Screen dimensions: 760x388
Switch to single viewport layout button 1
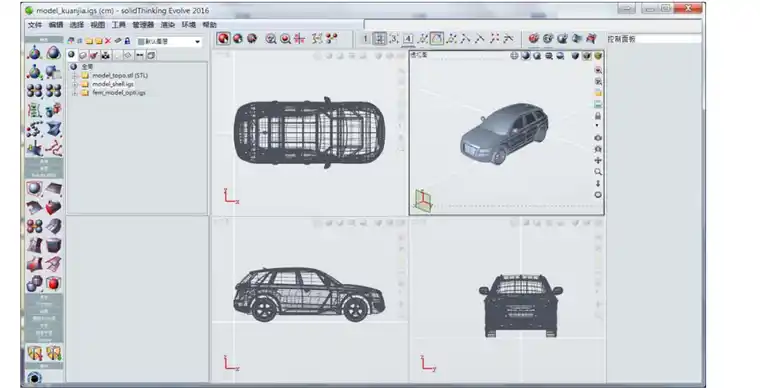pyautogui.click(x=365, y=39)
